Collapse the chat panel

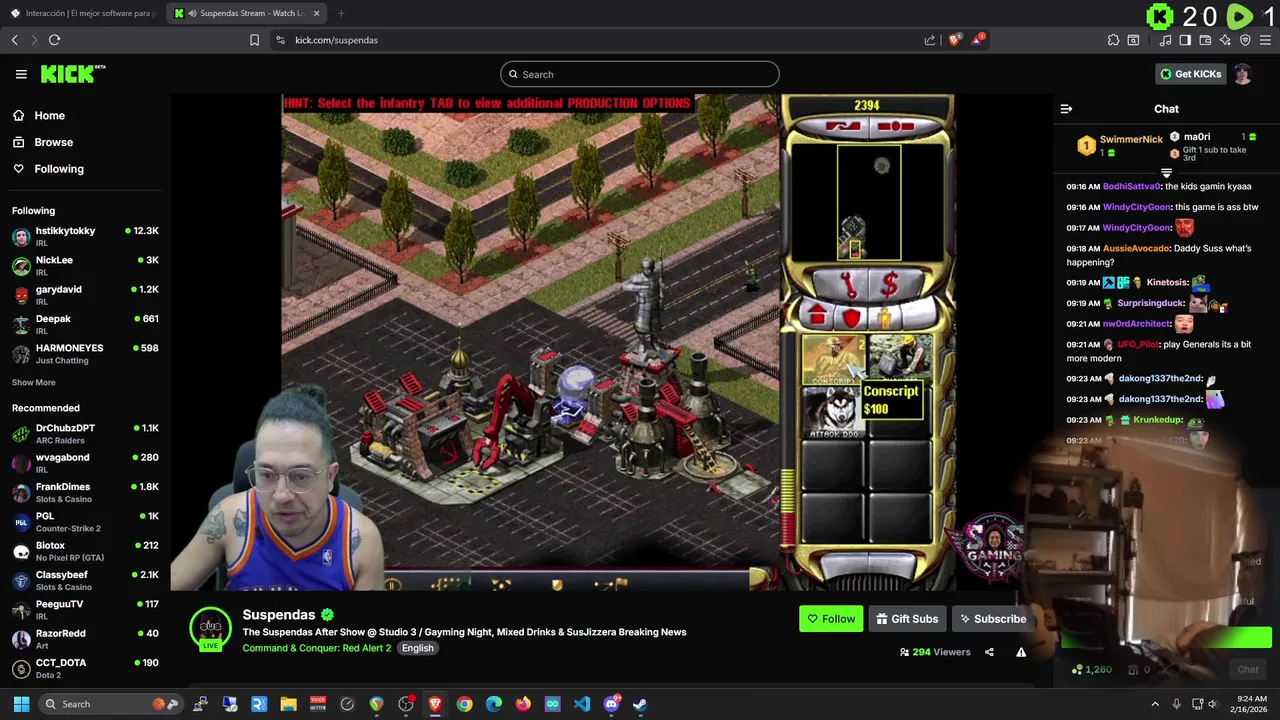click(x=1066, y=109)
